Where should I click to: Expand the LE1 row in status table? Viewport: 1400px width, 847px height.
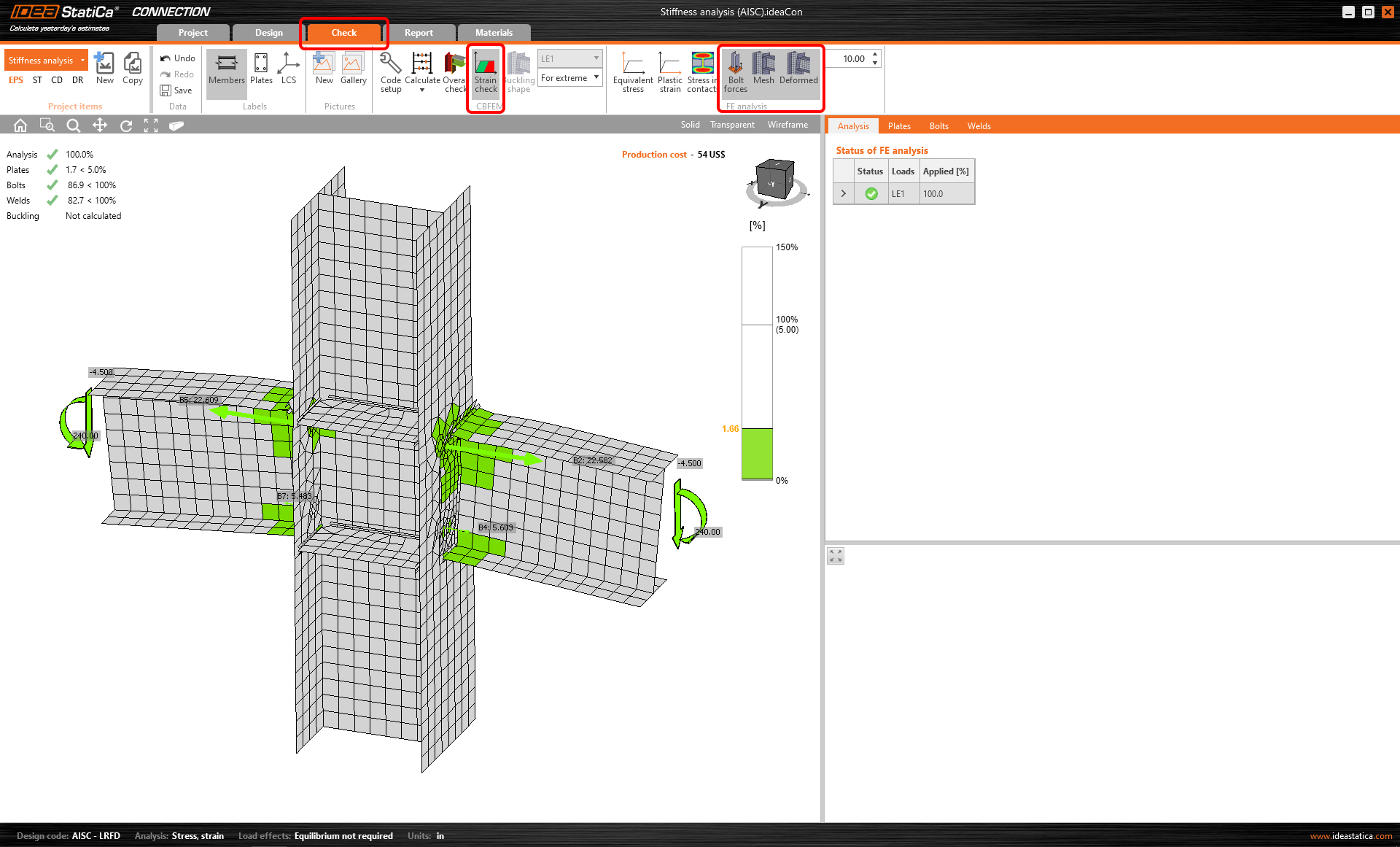coord(844,193)
